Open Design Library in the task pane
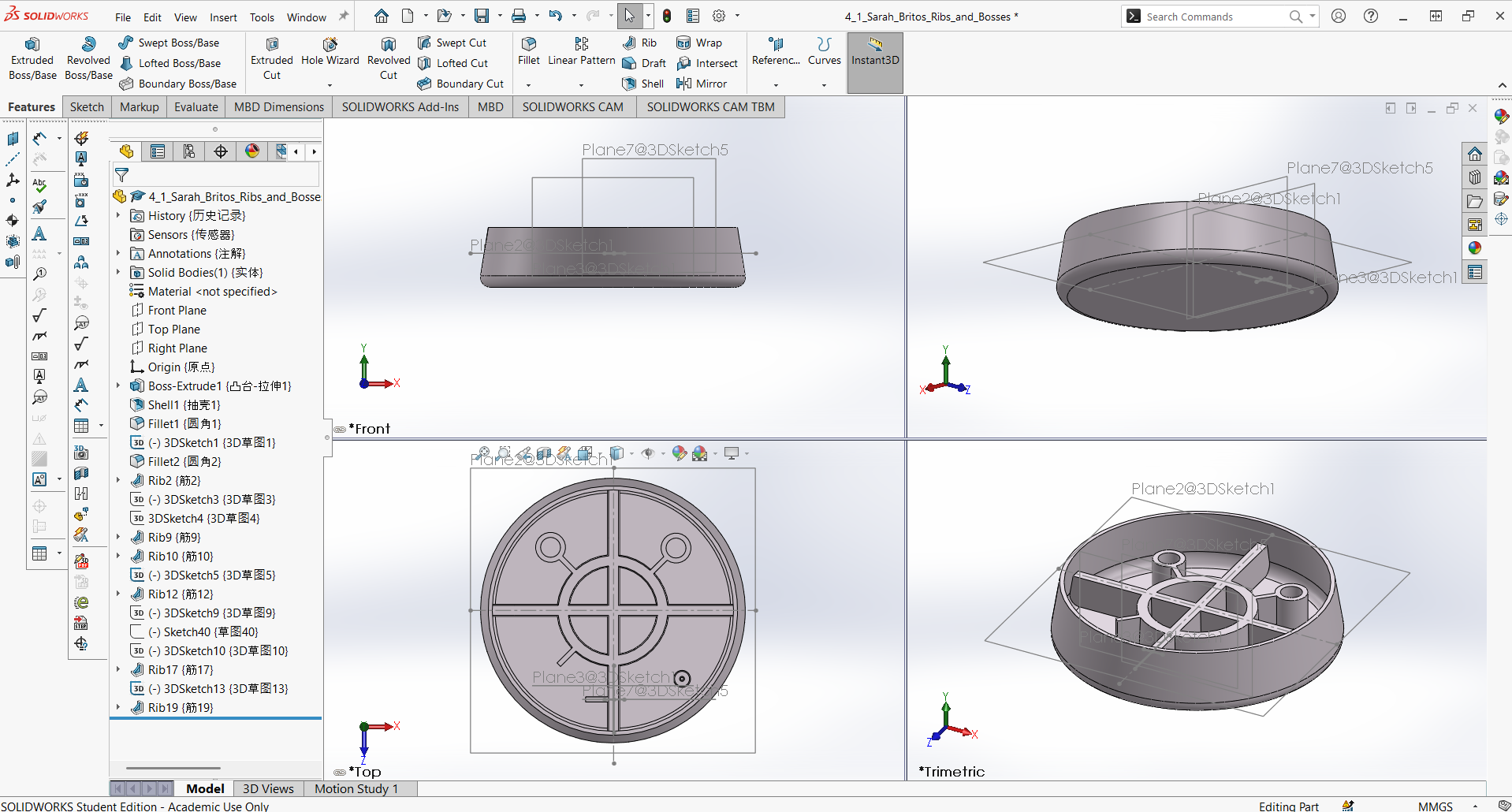This screenshot has width=1512, height=812. (x=1475, y=177)
